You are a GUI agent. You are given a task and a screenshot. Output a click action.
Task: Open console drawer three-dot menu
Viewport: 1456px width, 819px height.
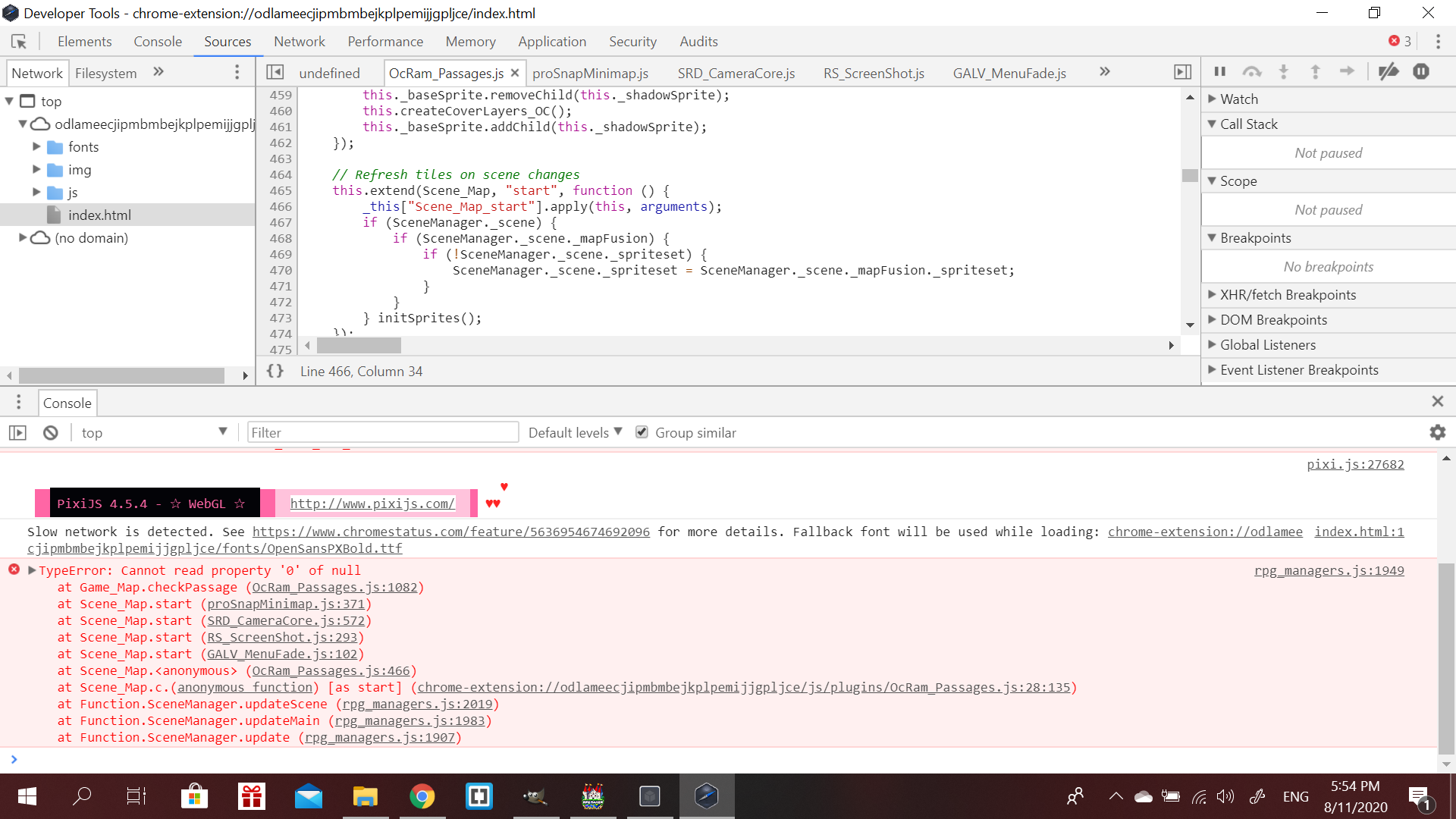(19, 403)
